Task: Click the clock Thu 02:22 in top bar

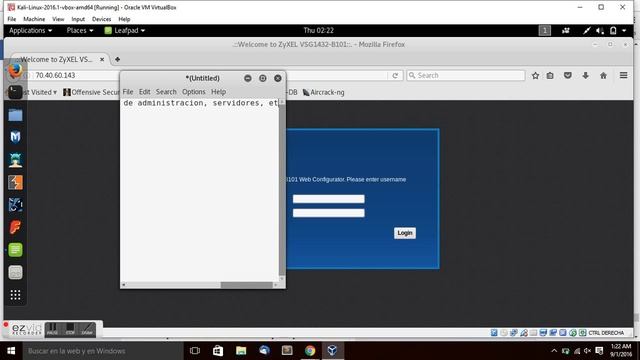Action: (x=318, y=31)
